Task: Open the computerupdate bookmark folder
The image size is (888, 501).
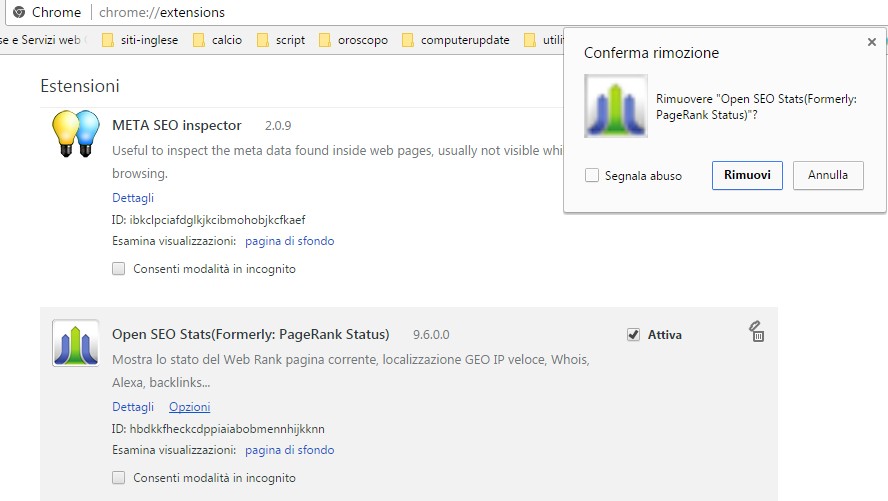Action: click(x=455, y=40)
